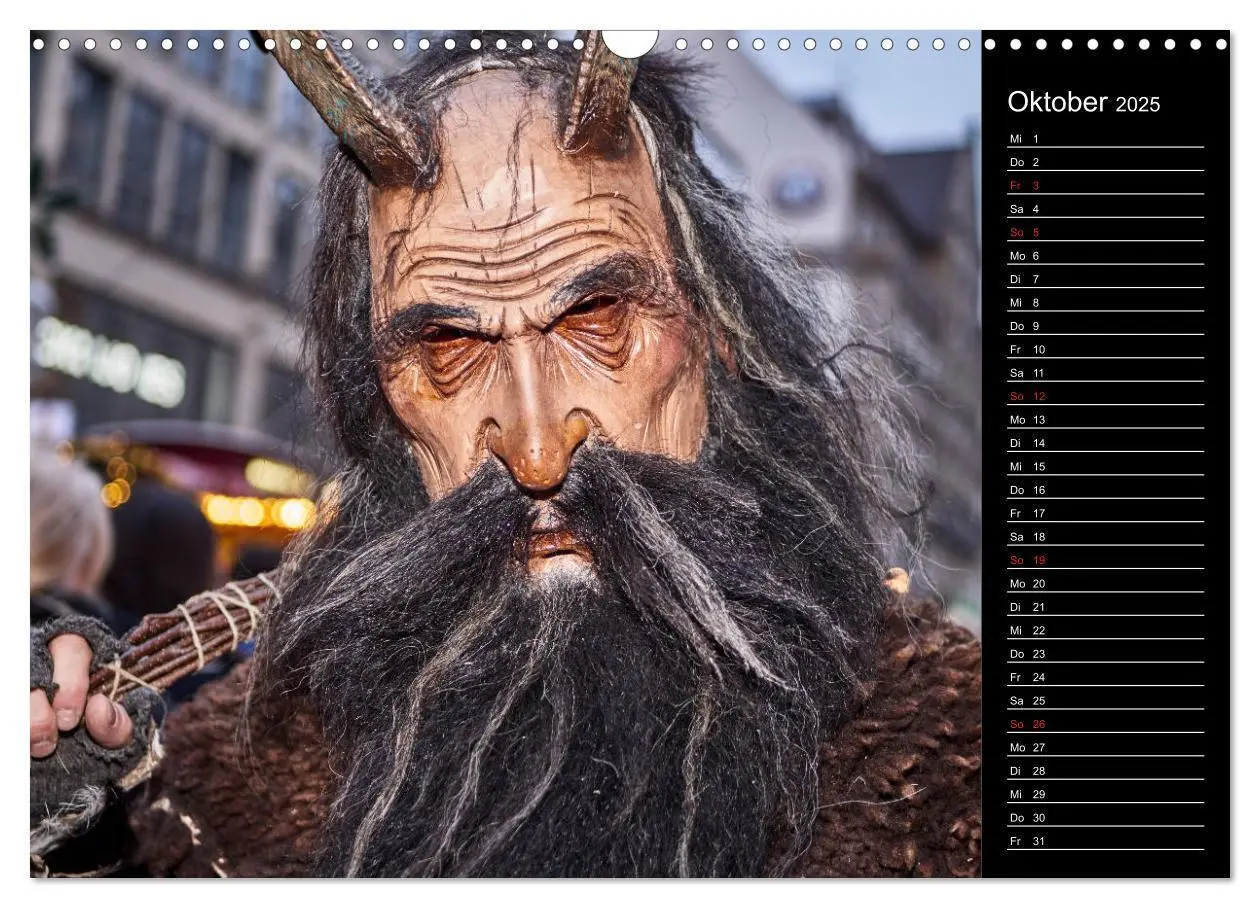1260x908 pixels.
Task: Select the row 'Sa 4'
Action: (x=1105, y=209)
